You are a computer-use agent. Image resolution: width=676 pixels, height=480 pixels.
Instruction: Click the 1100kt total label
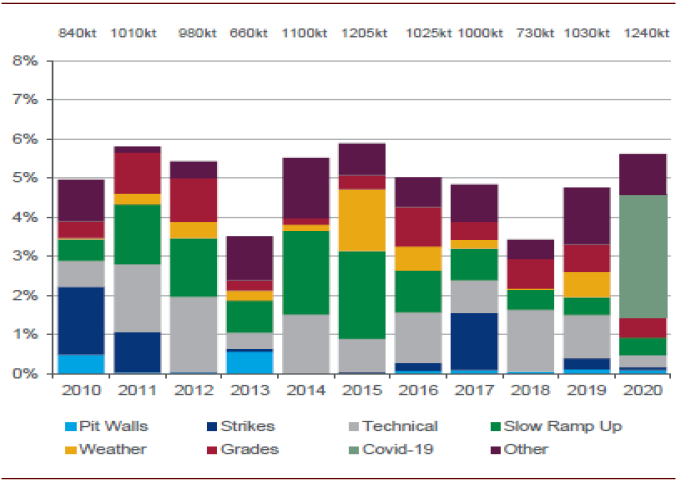305,33
